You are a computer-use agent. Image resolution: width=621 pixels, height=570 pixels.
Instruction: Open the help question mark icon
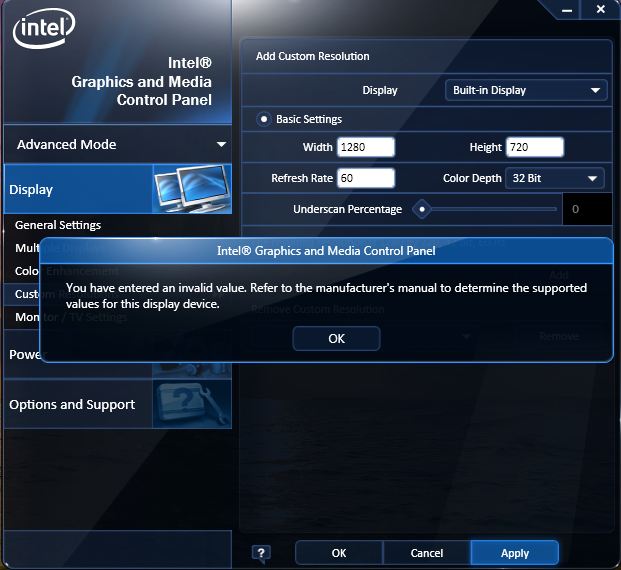click(261, 553)
